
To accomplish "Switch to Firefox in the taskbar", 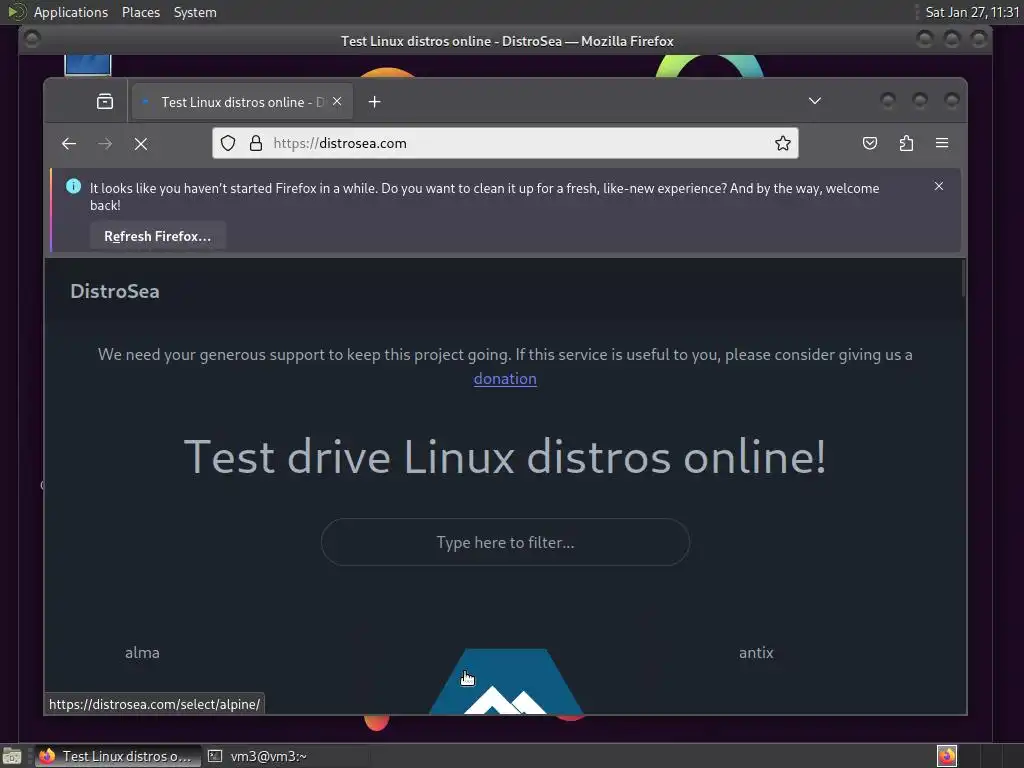I will (118, 756).
